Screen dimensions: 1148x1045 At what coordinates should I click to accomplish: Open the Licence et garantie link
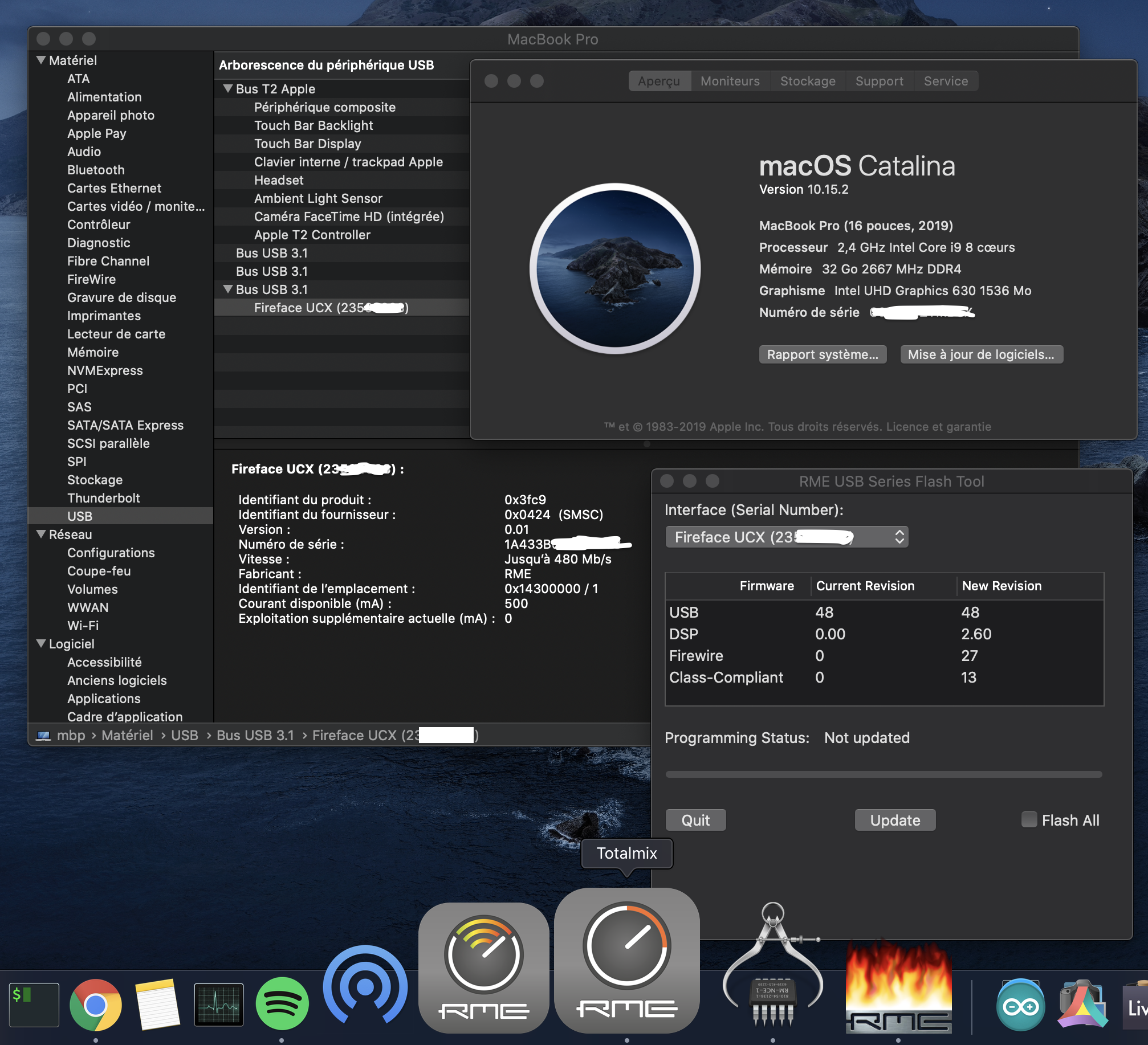[x=939, y=427]
